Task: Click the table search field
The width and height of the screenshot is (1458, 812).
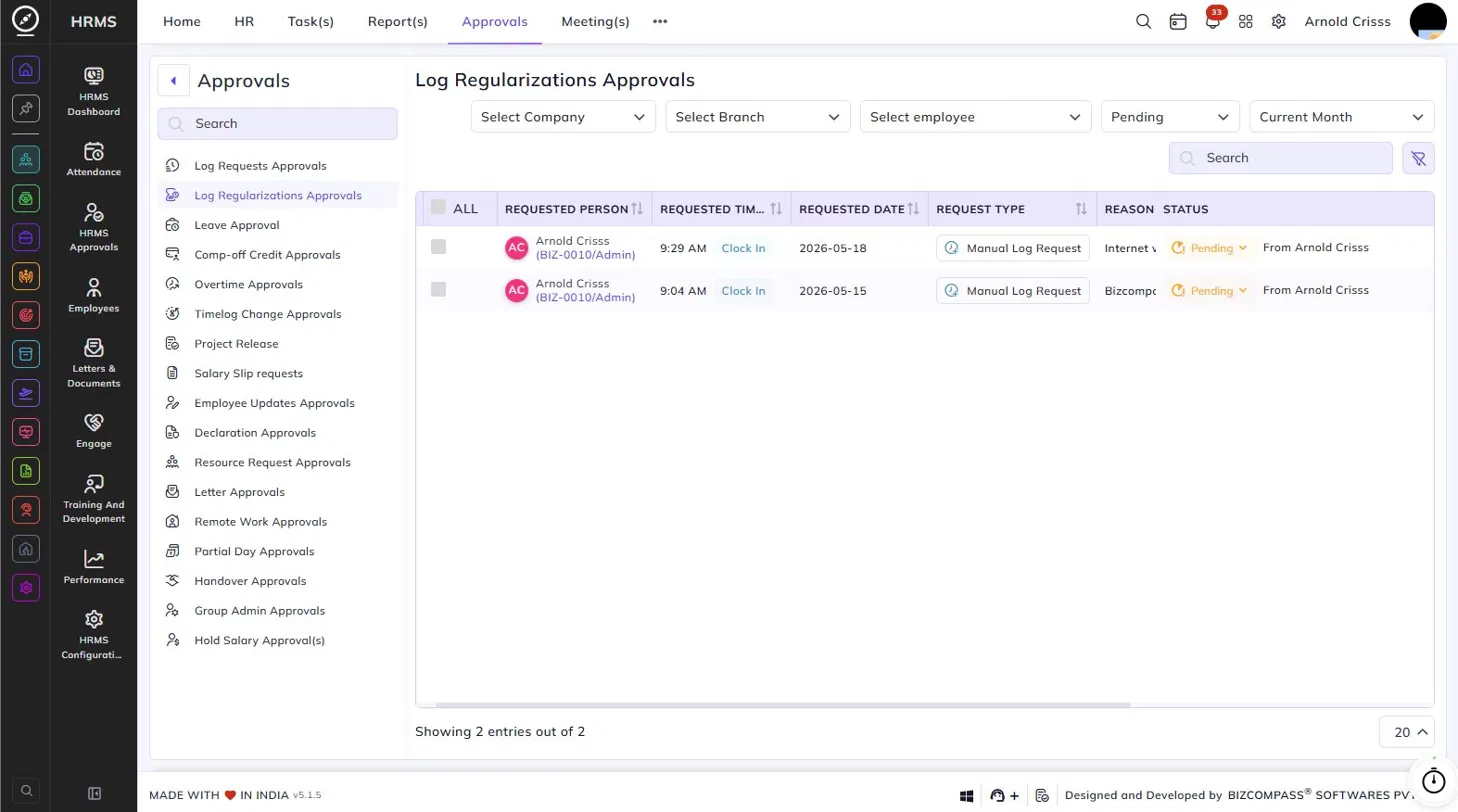Action: (x=1281, y=158)
